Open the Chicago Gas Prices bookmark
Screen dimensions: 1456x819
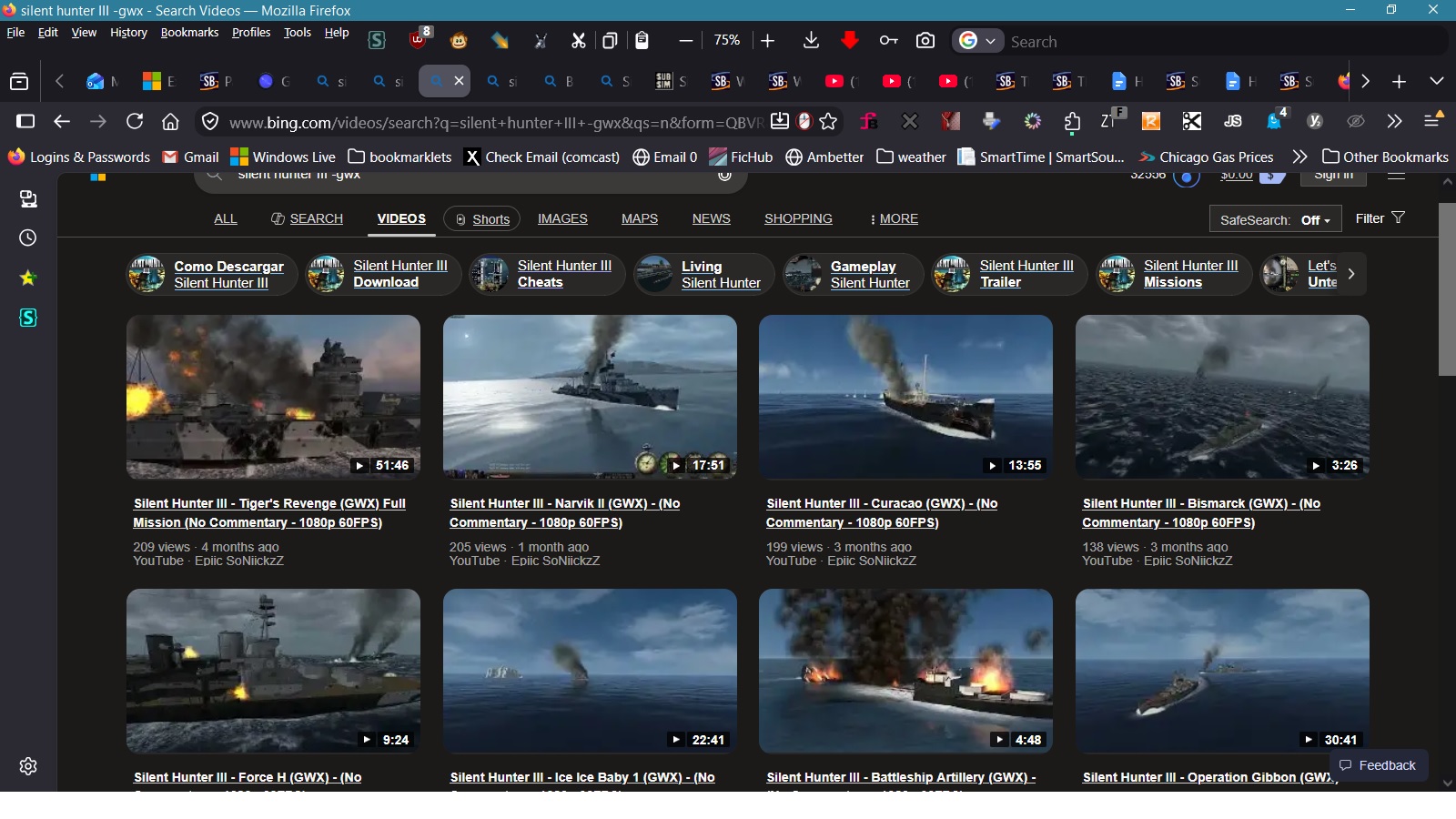click(x=1206, y=157)
